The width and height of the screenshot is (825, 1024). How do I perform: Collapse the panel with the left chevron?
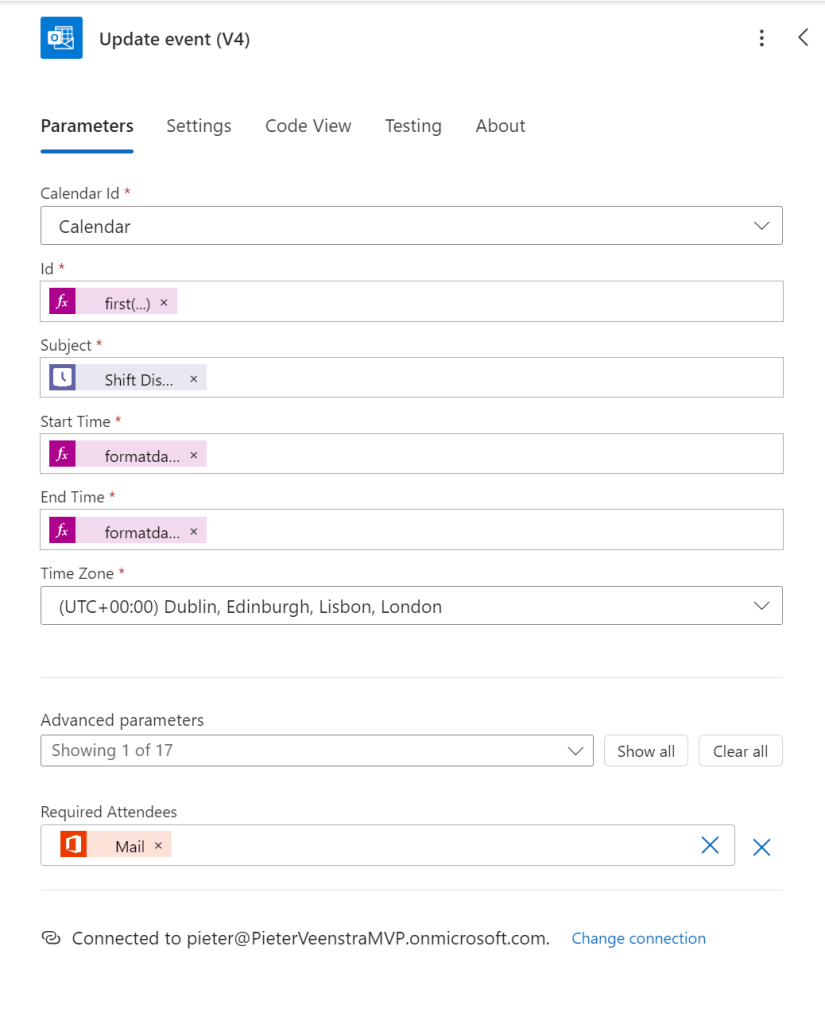pyautogui.click(x=803, y=38)
